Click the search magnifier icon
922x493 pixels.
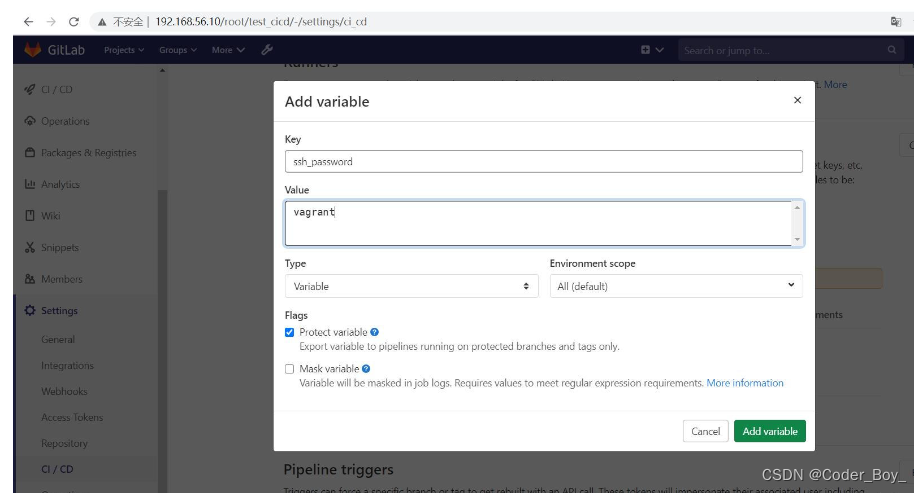(892, 50)
